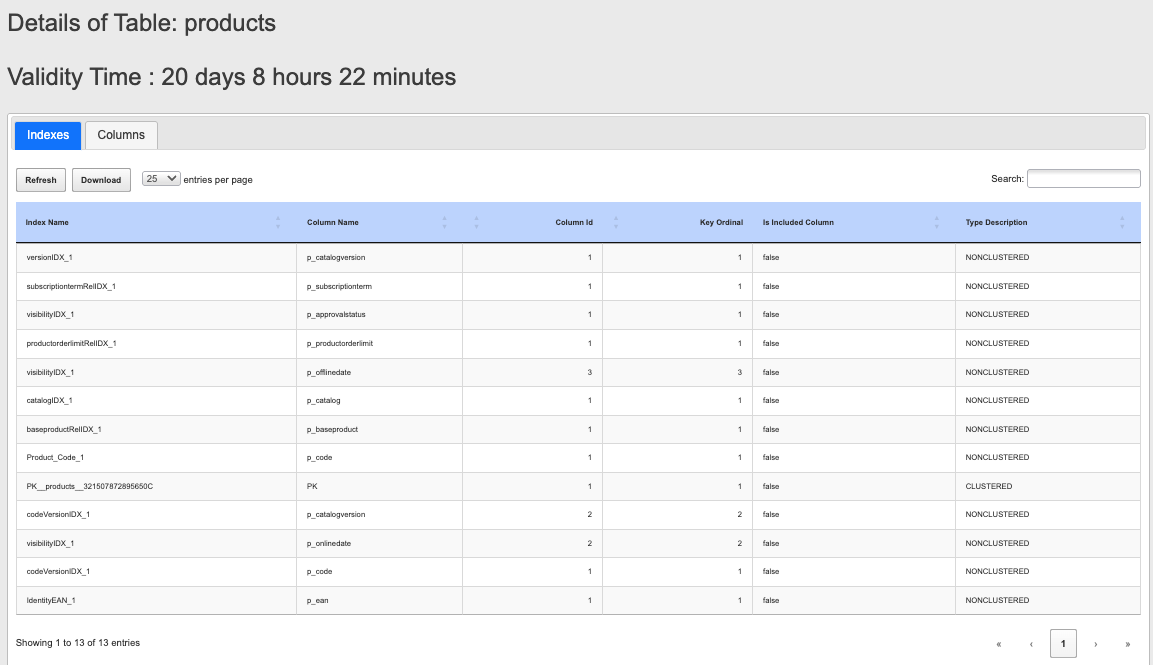Select the IdentityEAN_1 index cell
The width and height of the screenshot is (1153, 665).
tap(157, 600)
